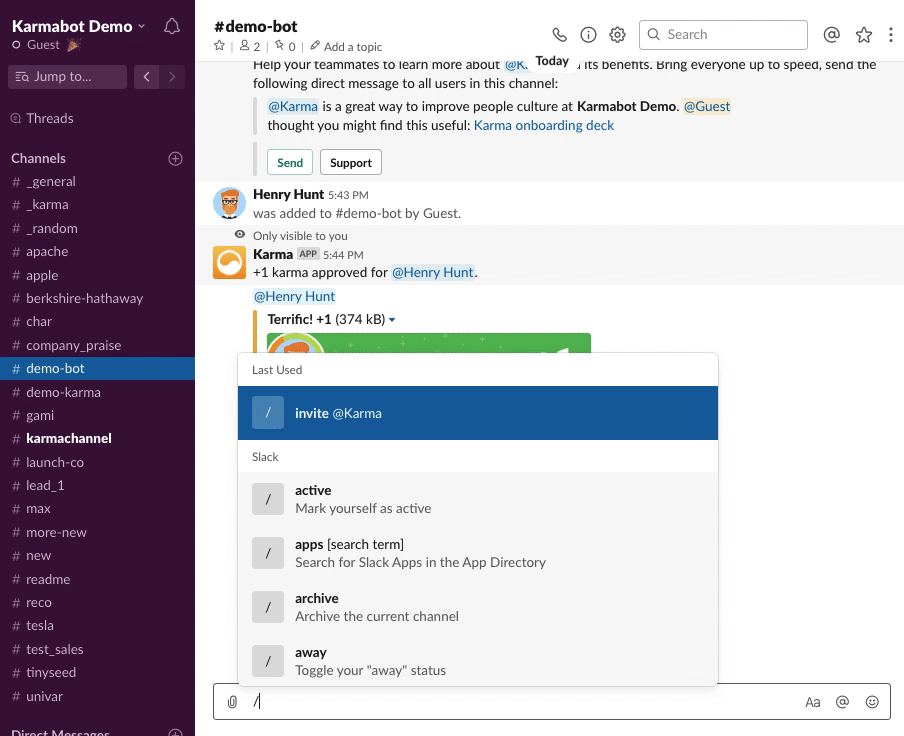Image resolution: width=904 pixels, height=736 pixels.
Task: Click @Henry Hunt in karma approved message
Action: [433, 273]
